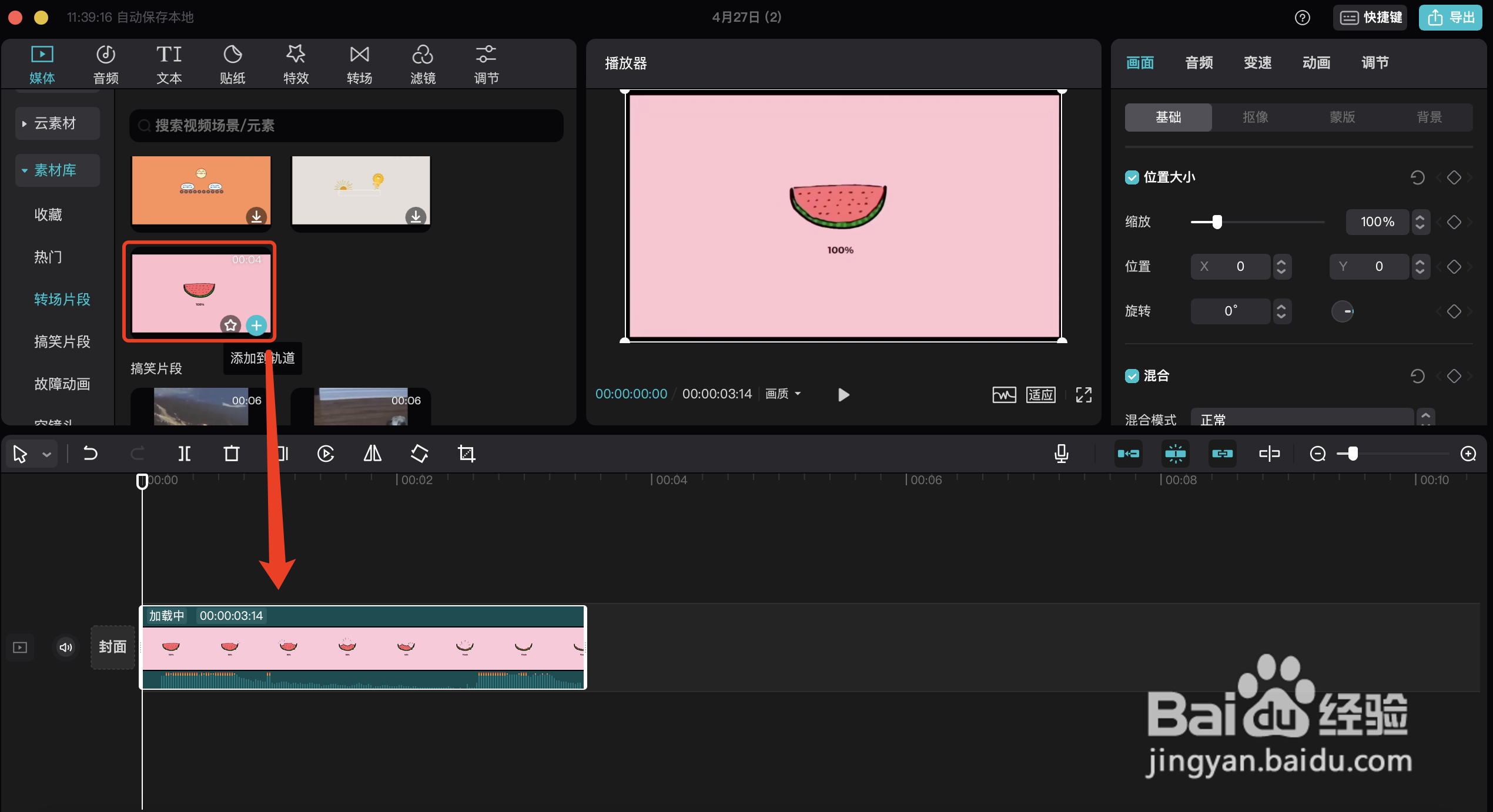Collapse the 素材库 tree item

tap(57, 170)
